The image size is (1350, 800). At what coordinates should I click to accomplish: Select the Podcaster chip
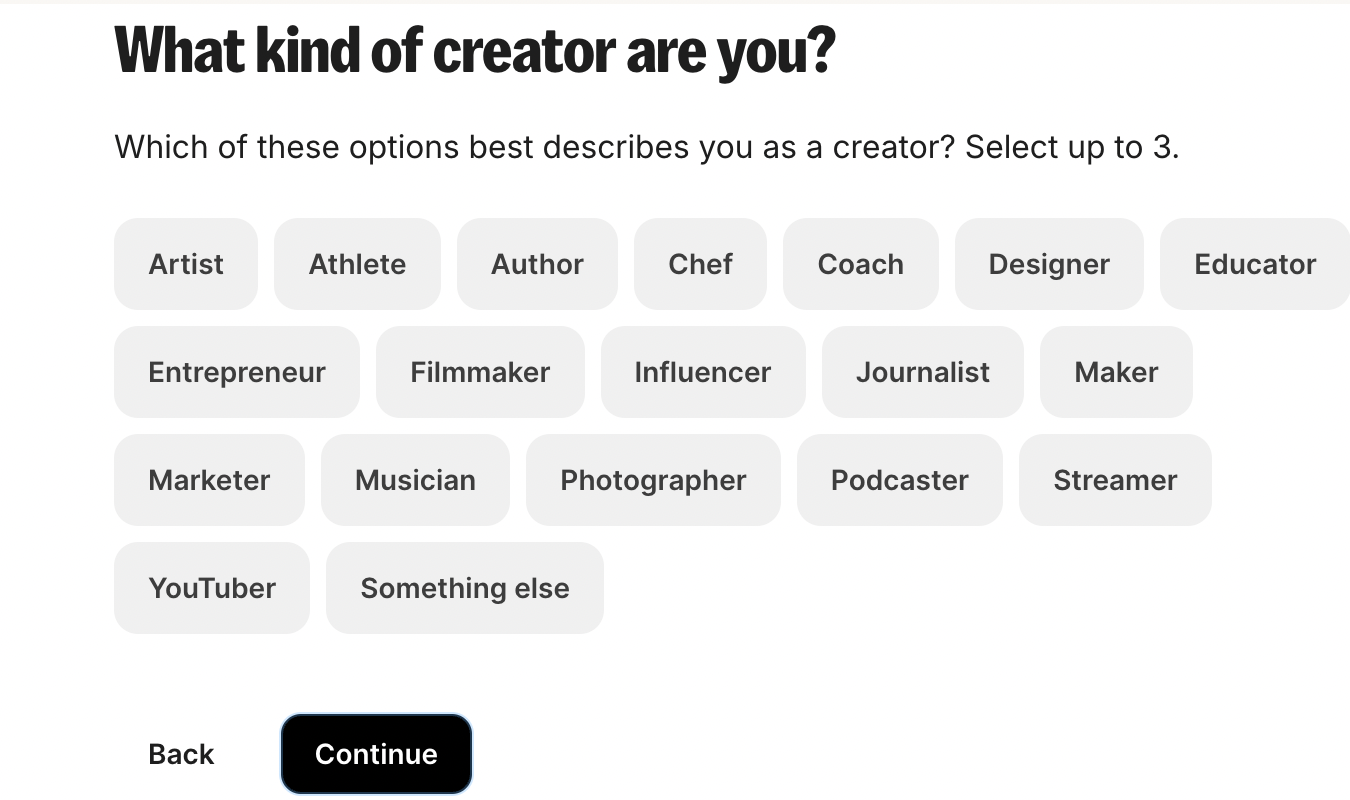[900, 480]
